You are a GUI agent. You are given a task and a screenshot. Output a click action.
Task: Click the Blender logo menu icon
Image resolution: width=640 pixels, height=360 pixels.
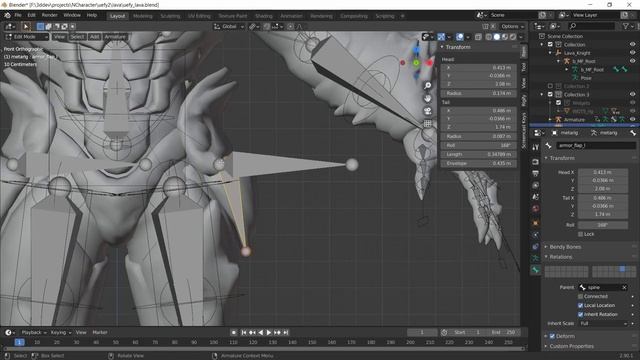pos(7,15)
